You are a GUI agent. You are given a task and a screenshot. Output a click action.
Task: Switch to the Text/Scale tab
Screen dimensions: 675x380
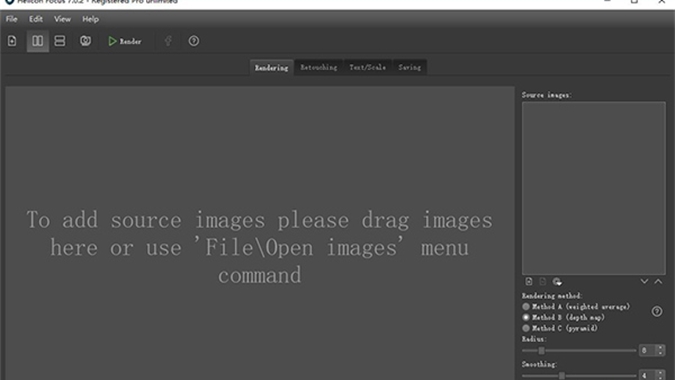(367, 67)
